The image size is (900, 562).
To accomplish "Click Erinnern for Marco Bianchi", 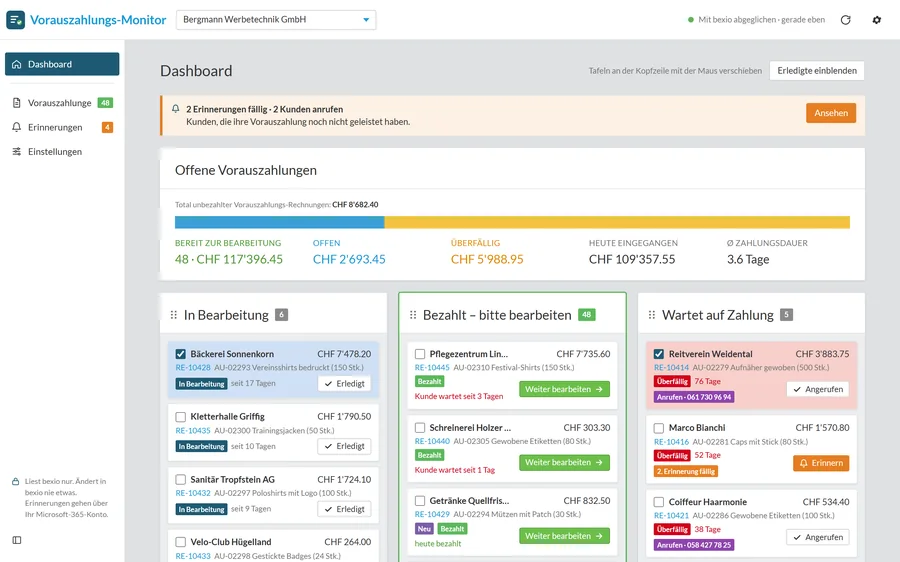I will point(821,463).
